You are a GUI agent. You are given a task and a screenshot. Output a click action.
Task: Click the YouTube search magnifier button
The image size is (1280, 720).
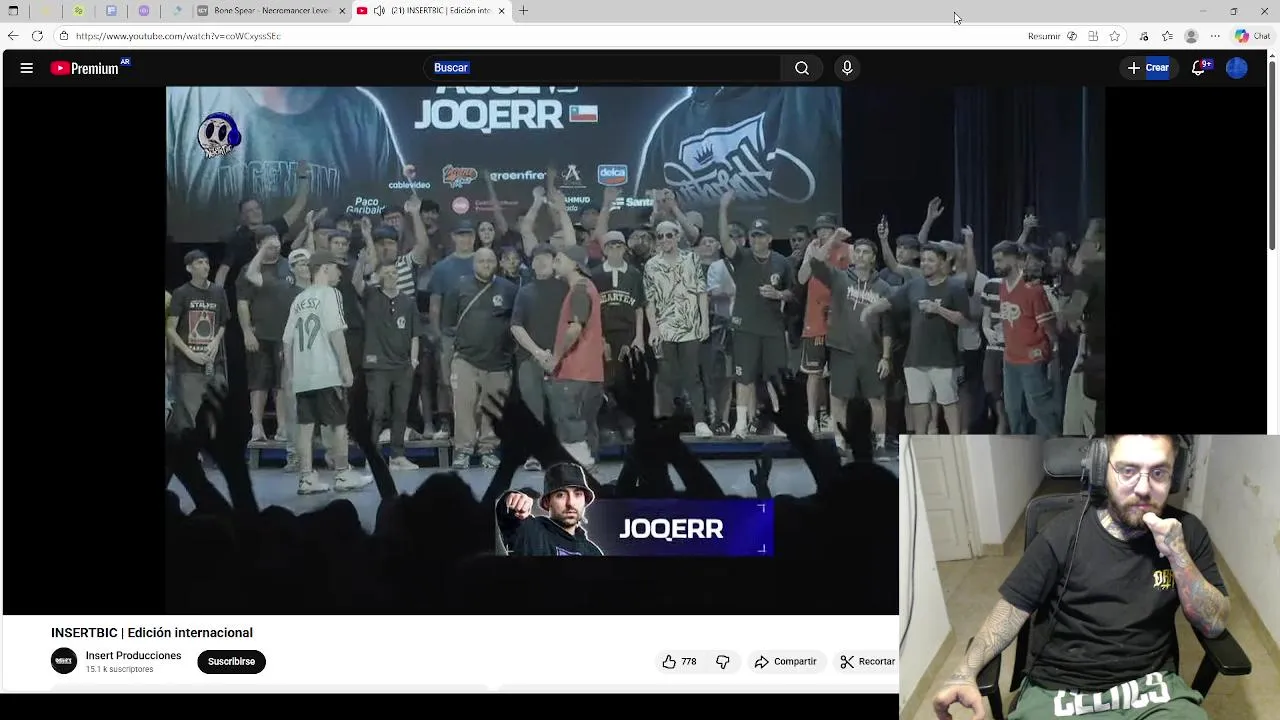point(802,68)
